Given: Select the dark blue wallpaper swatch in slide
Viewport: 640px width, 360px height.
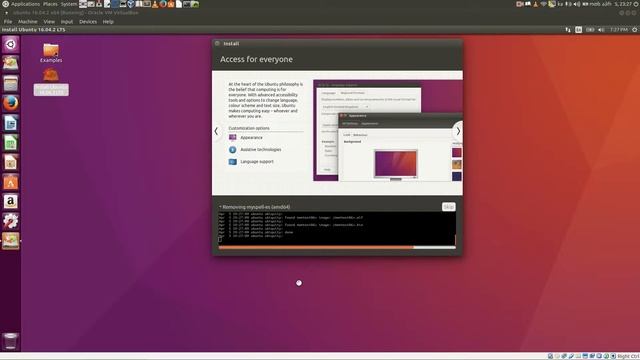Looking at the screenshot, I should [x=457, y=176].
